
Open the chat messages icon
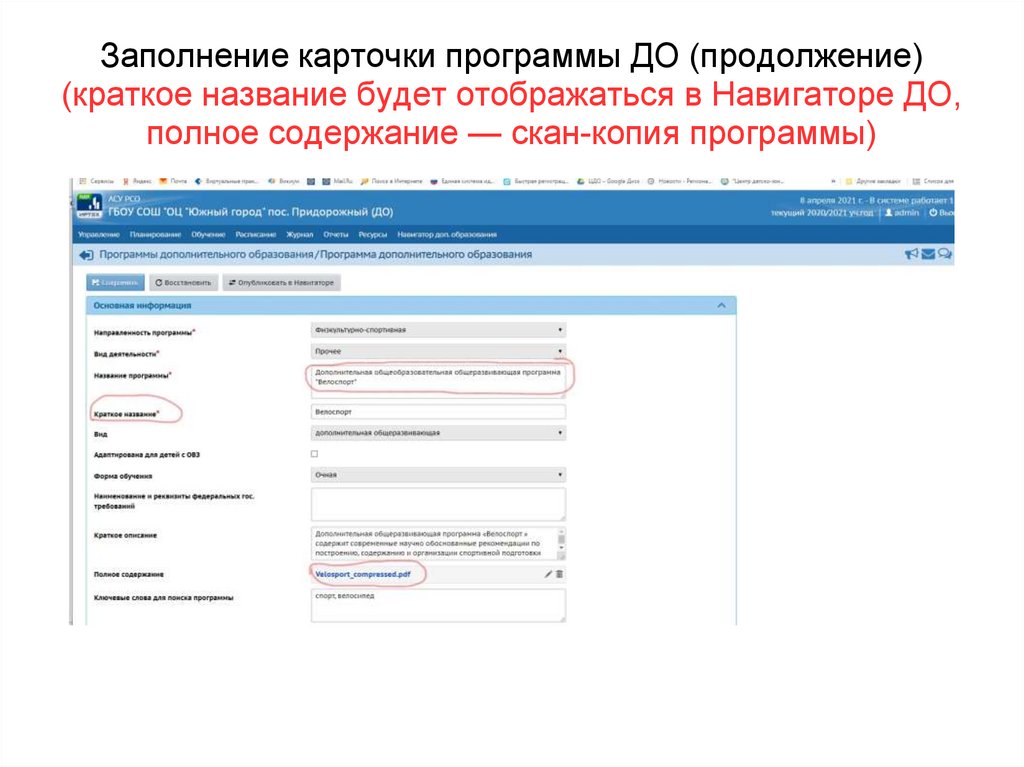point(942,254)
